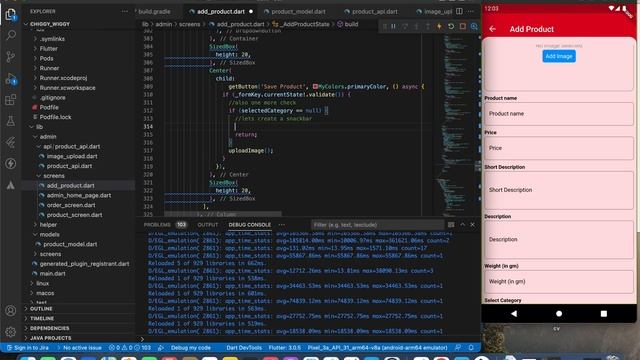Open the Testing flask icon view
The image size is (640, 360).
coord(11,121)
